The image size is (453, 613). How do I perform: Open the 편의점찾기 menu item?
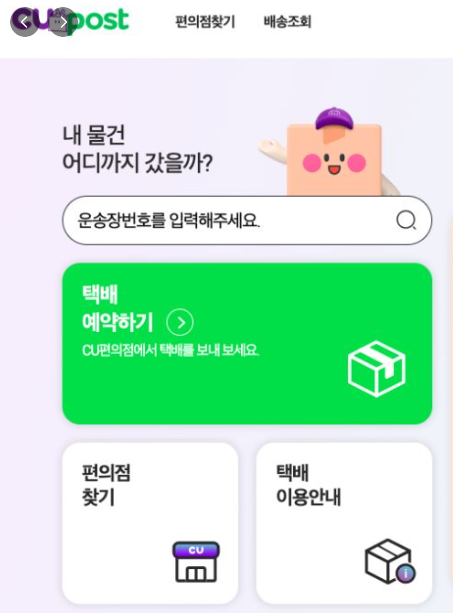(205, 22)
